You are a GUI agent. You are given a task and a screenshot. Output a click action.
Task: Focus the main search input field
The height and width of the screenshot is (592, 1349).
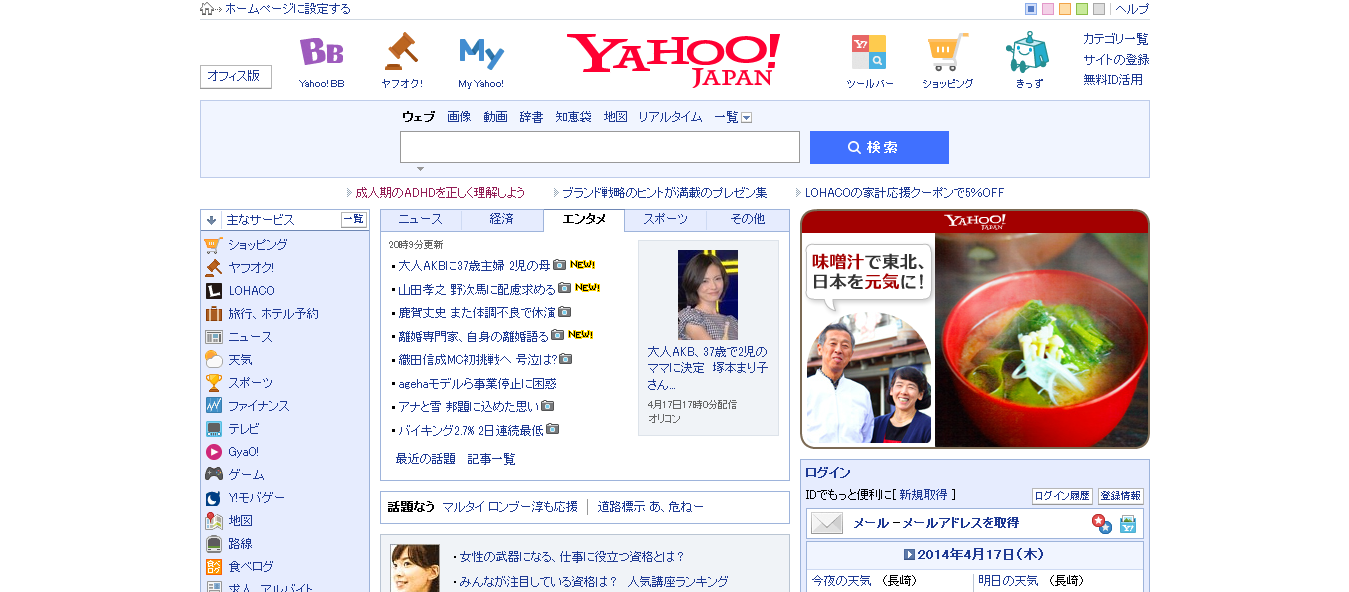tap(600, 147)
